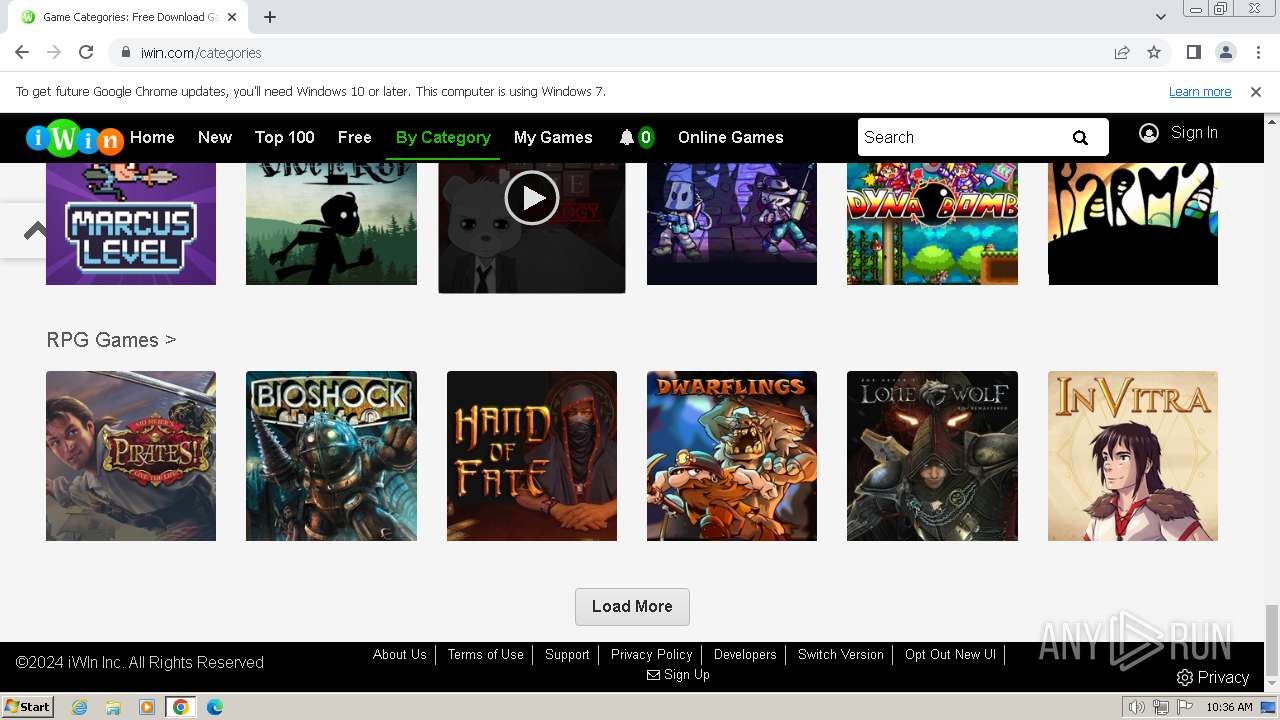This screenshot has width=1280, height=720.
Task: Open the Pirates! game thumbnail
Action: coord(131,456)
